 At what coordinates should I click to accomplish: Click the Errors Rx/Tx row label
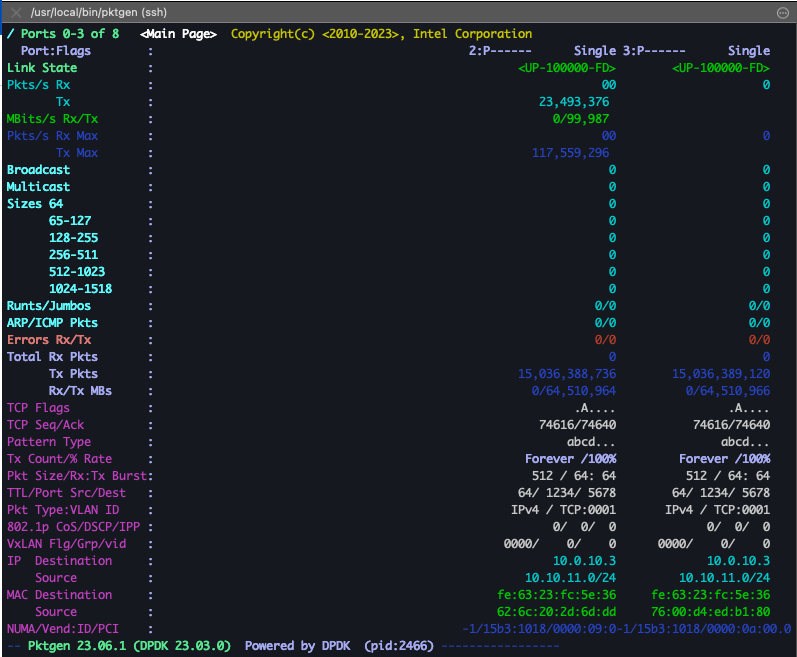point(49,340)
